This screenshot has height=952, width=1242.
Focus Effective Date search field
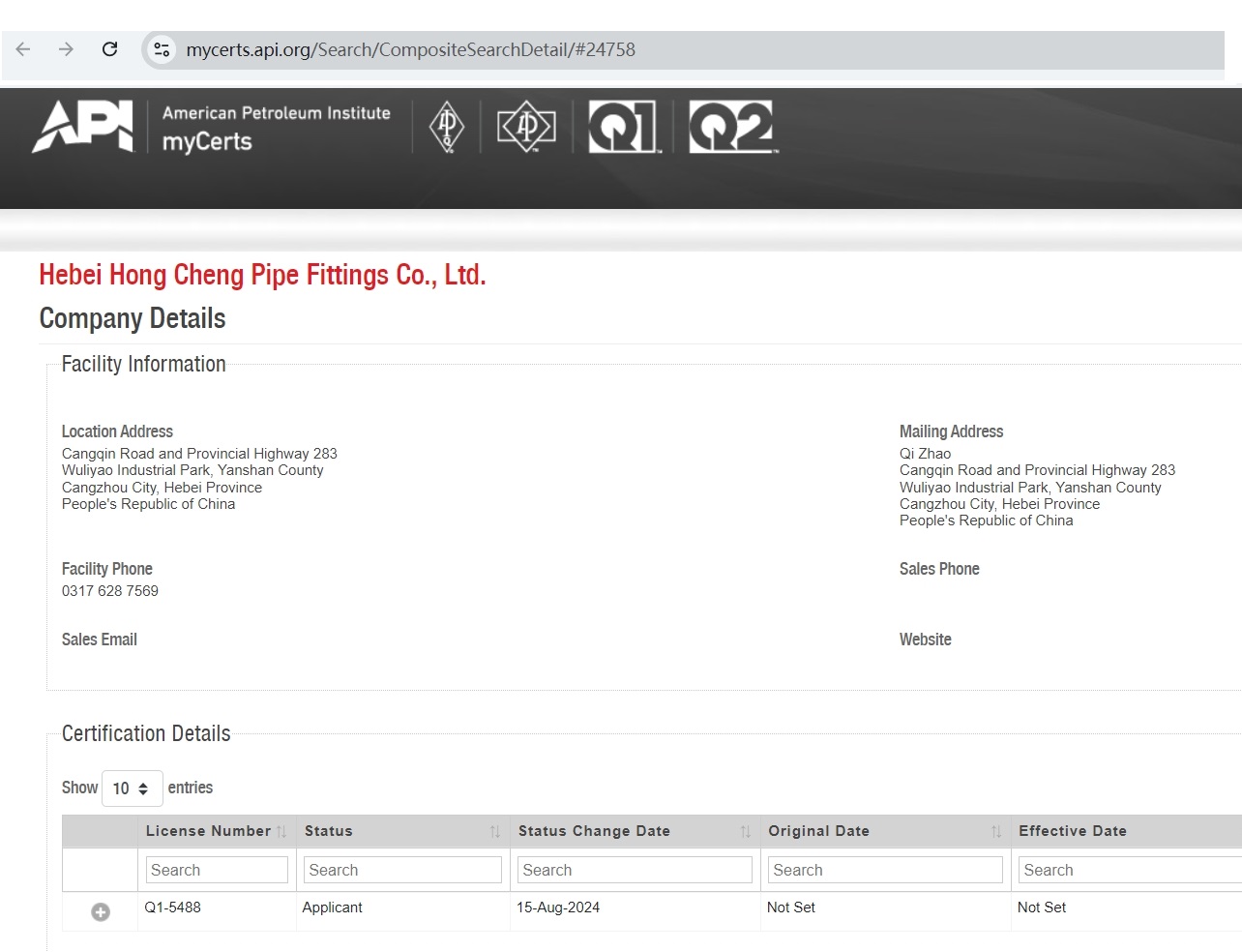coord(1130,870)
